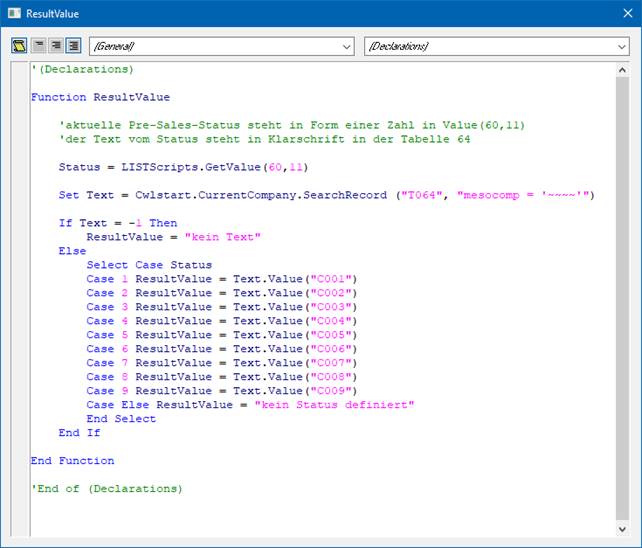
Task: Place cursor on the Function ResultValue line
Action: tap(100, 97)
